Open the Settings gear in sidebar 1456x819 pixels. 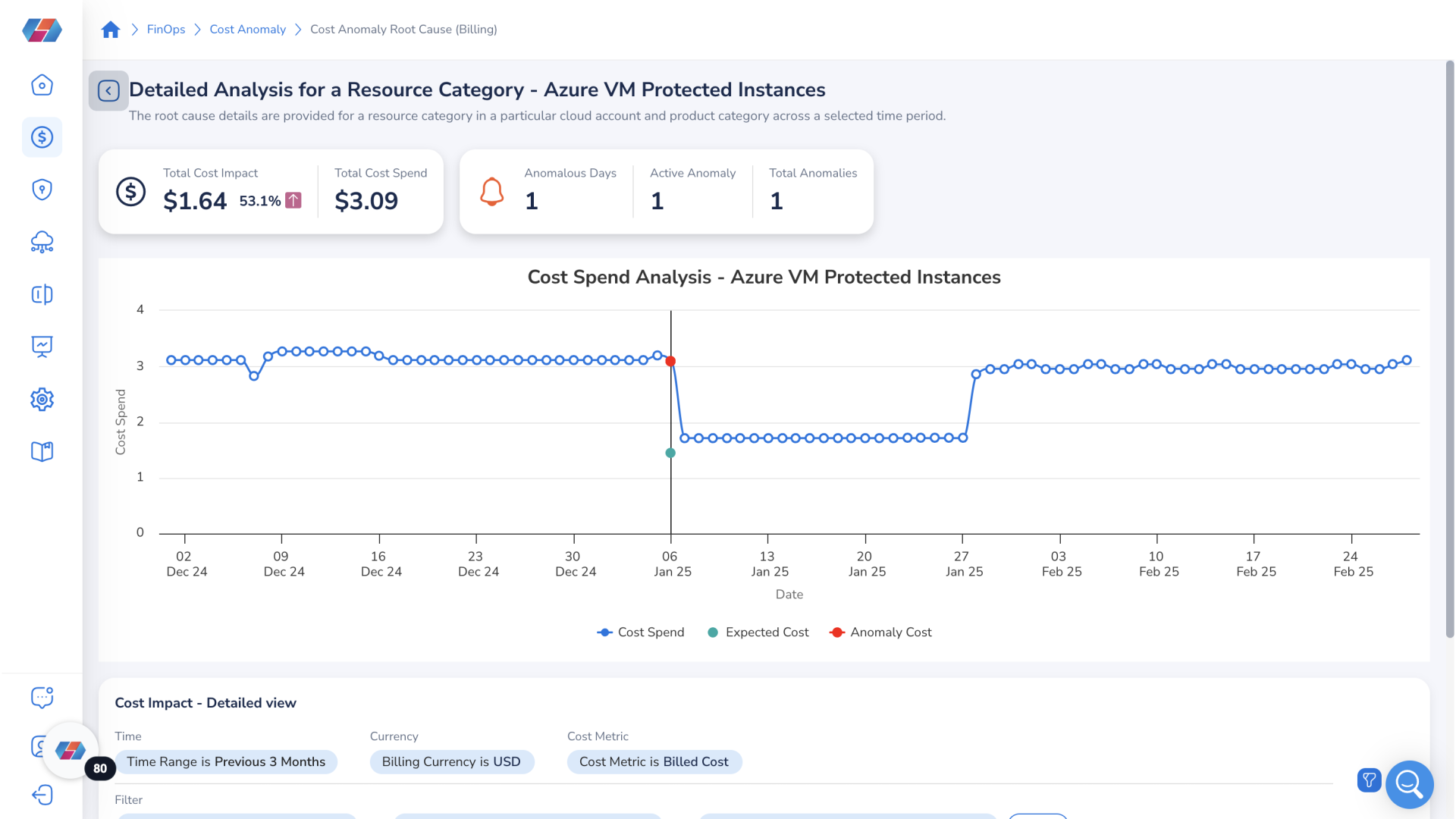(x=42, y=399)
